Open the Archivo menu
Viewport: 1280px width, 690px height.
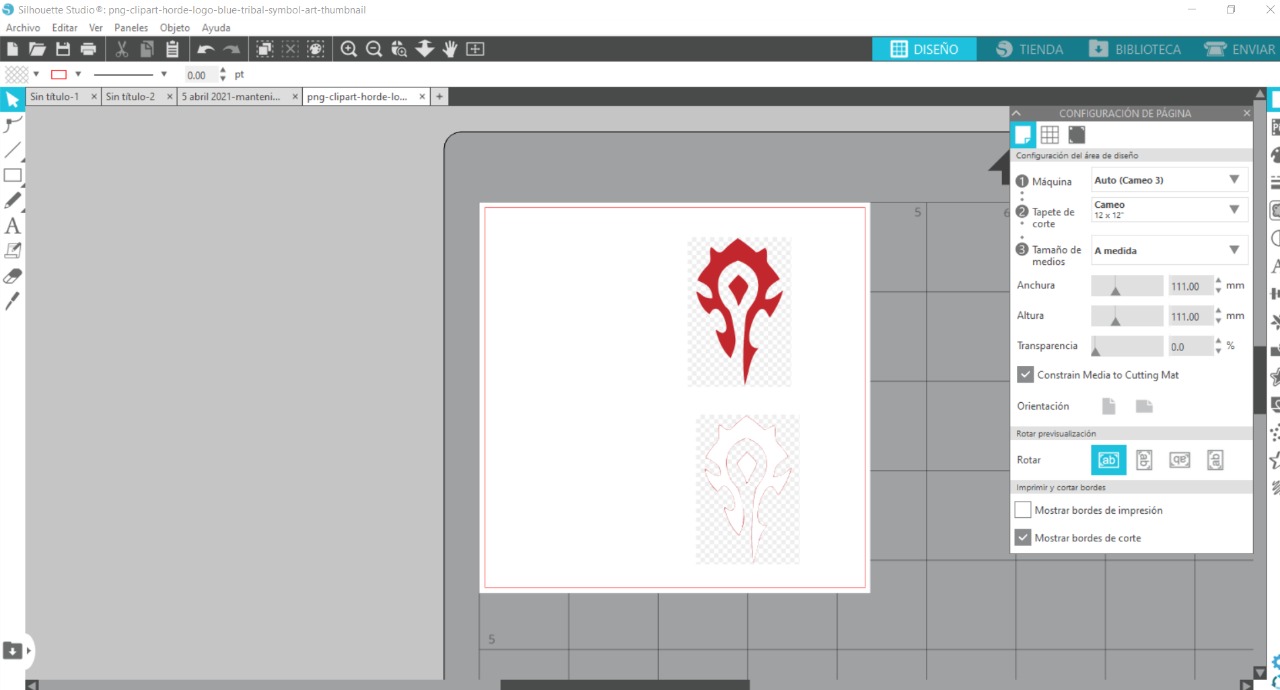[23, 28]
